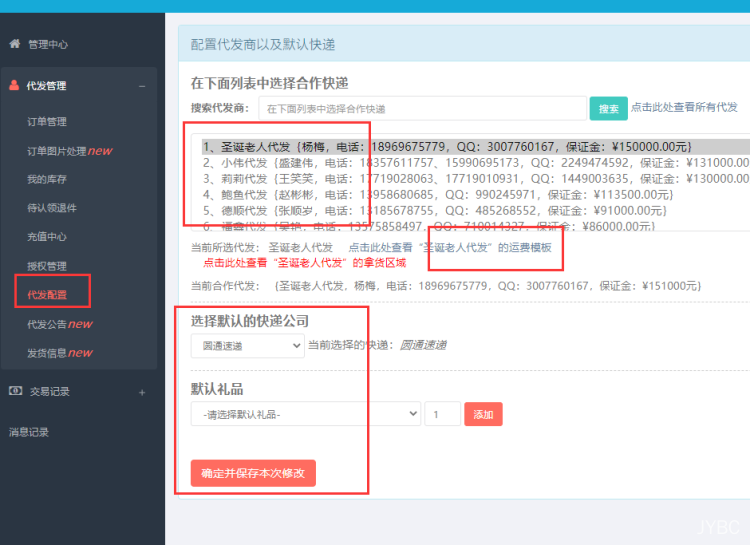Click the red 添加 gift button
Image resolution: width=750 pixels, height=545 pixels.
[483, 414]
